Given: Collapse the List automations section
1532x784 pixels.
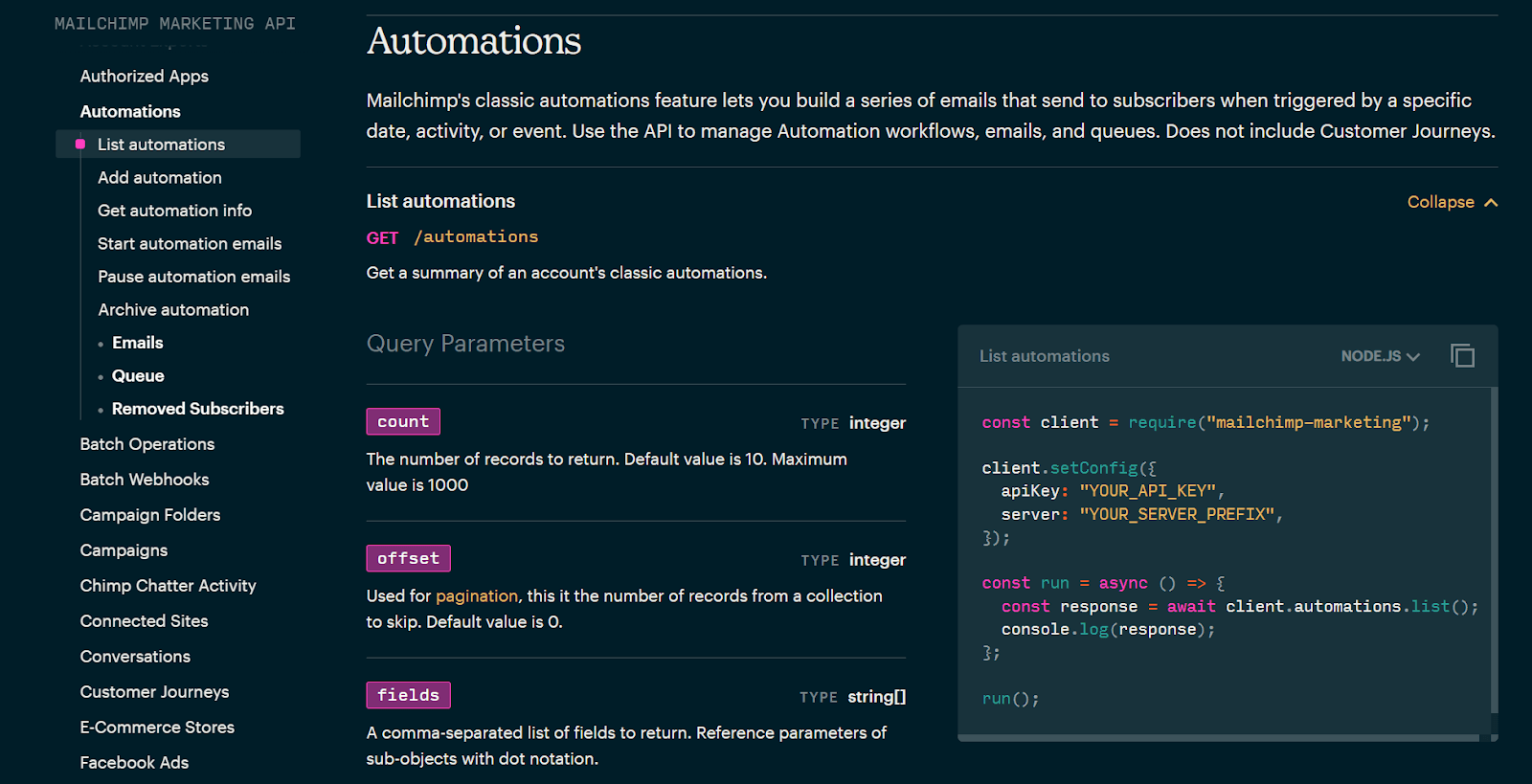Looking at the screenshot, I should [1452, 202].
